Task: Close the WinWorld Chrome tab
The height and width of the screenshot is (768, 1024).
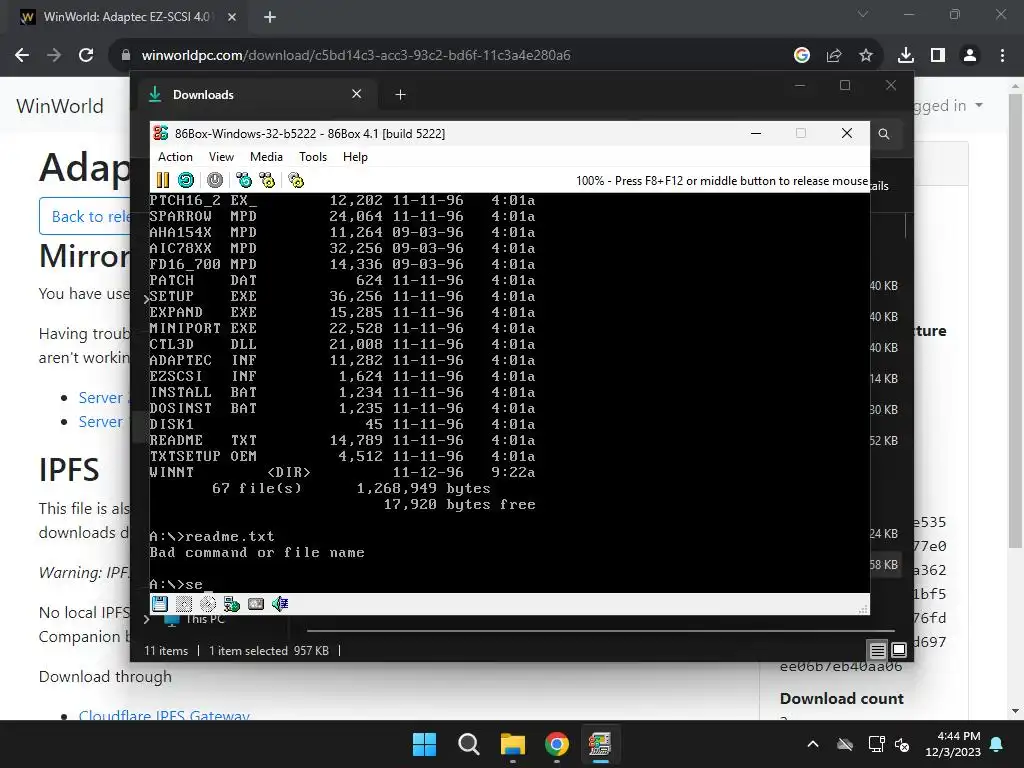Action: coord(232,17)
